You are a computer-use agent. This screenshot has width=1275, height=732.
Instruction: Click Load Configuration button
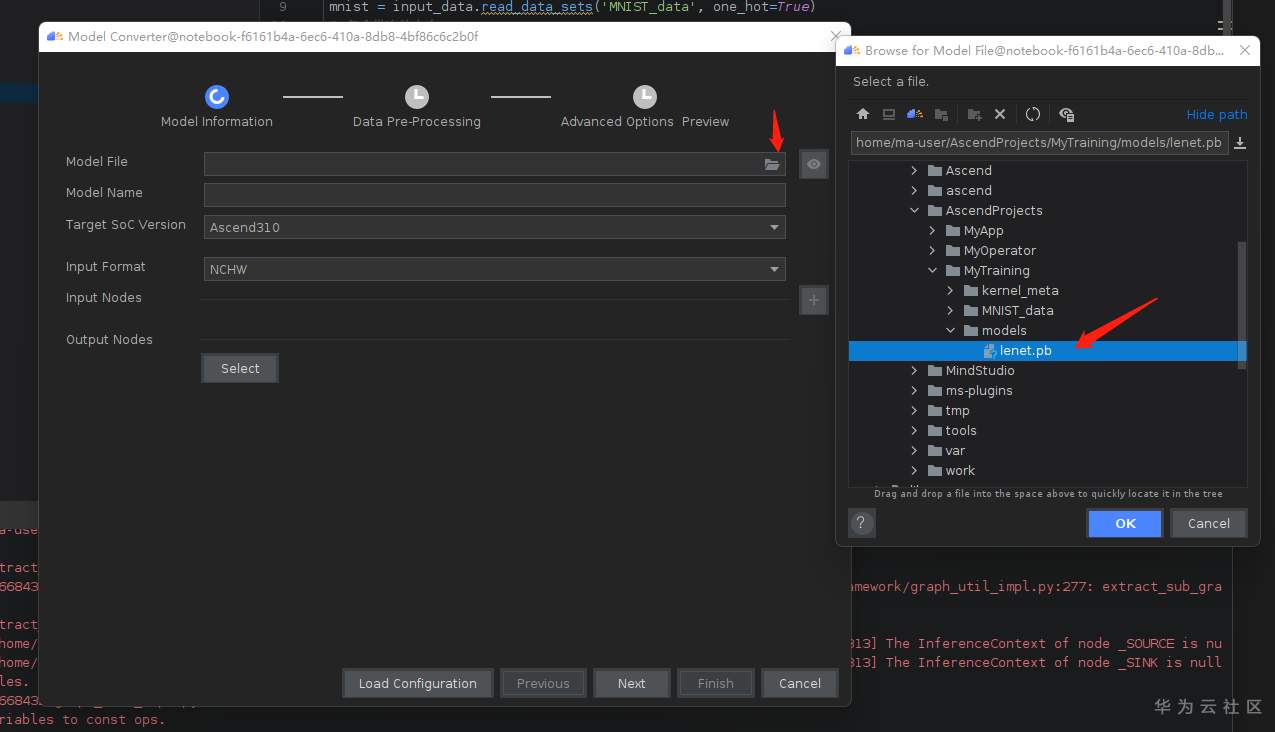point(417,683)
